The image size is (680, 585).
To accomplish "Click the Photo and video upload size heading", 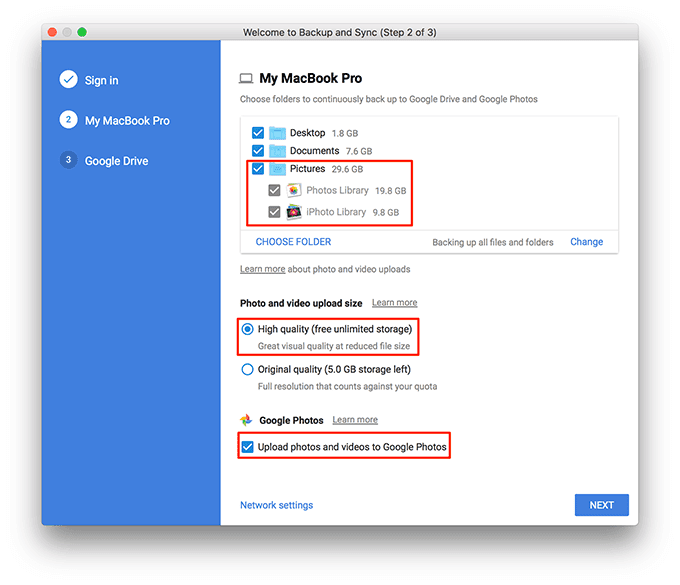I will click(301, 303).
